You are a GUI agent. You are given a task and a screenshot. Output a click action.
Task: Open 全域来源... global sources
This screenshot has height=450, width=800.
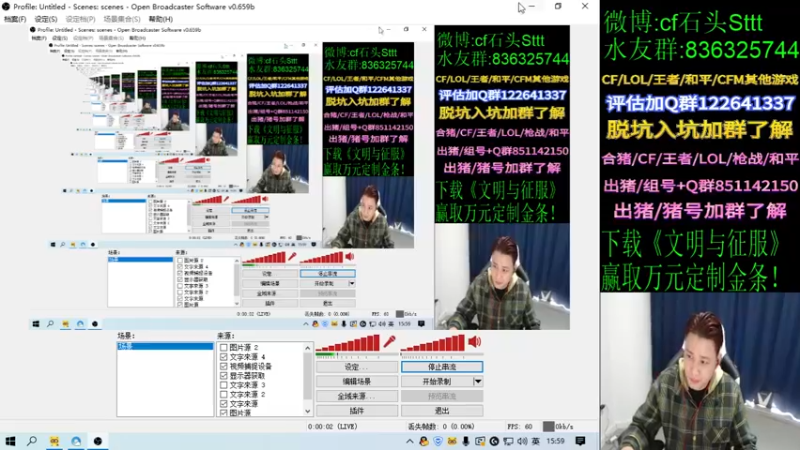[x=357, y=396]
